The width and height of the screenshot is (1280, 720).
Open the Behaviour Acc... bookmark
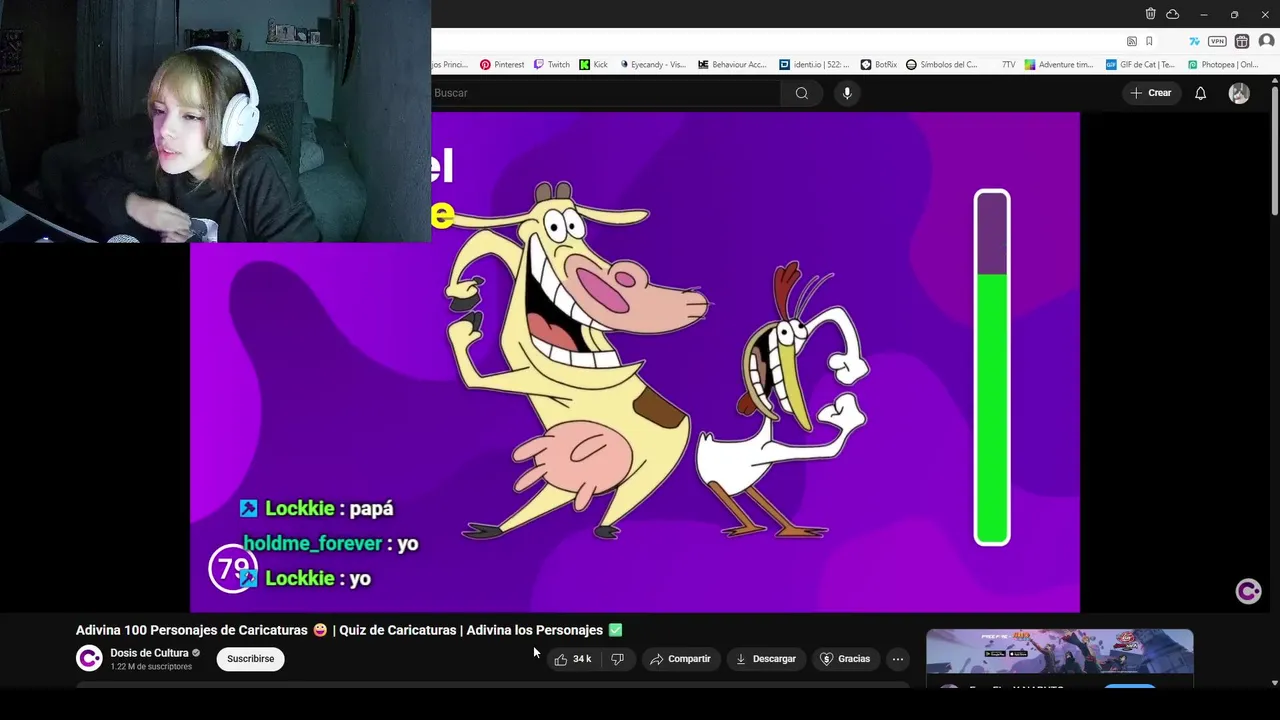(732, 64)
